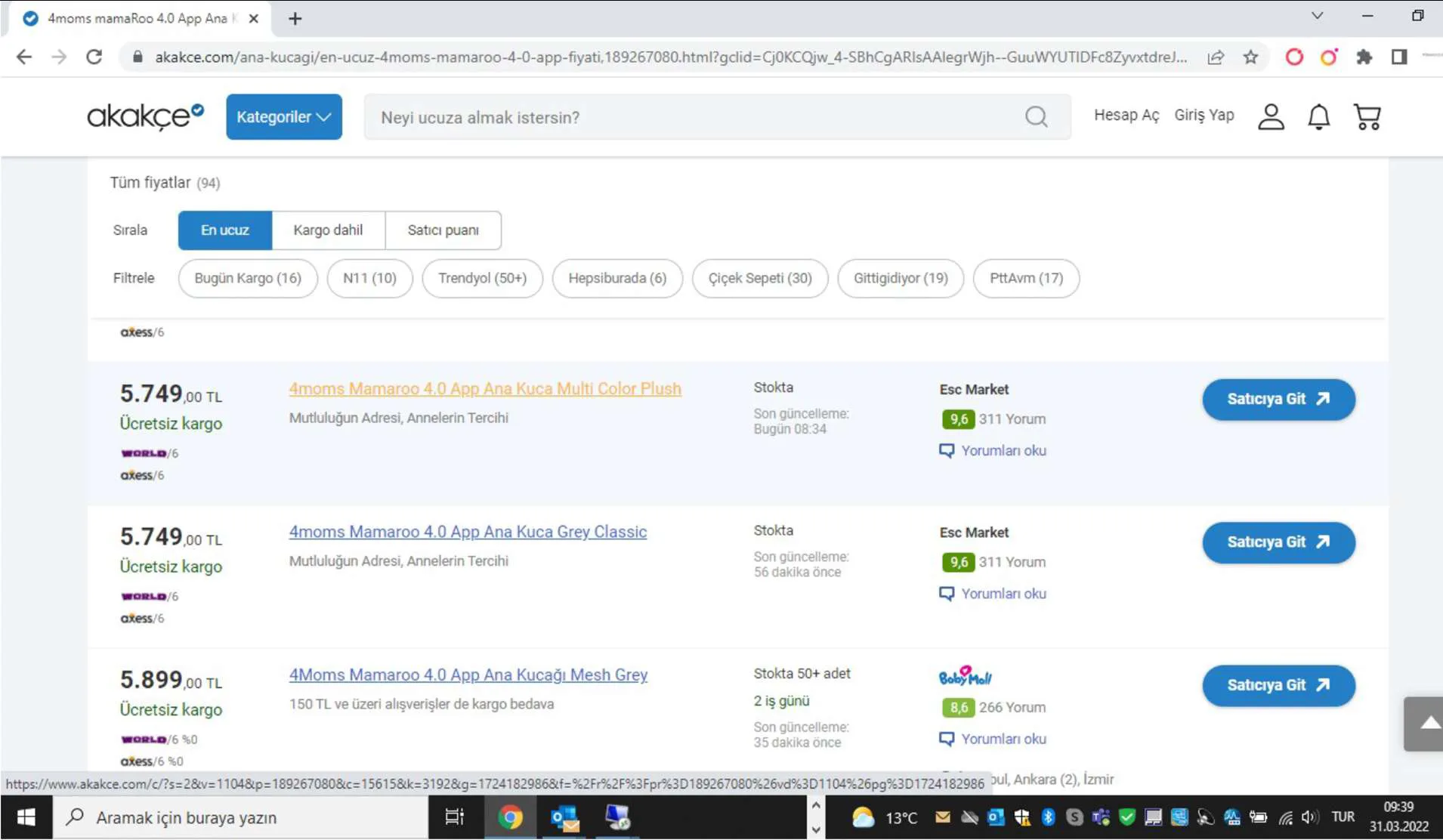
Task: Read Baby Mall seller reviews
Action: (x=993, y=739)
